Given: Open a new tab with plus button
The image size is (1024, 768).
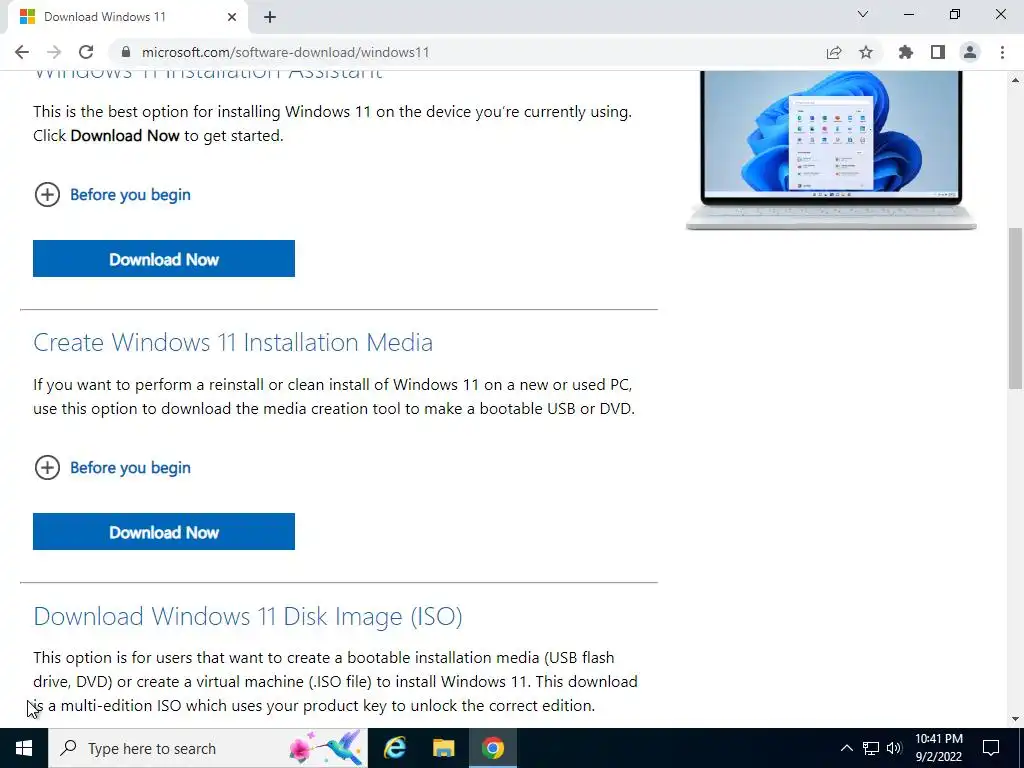Looking at the screenshot, I should tap(270, 17).
